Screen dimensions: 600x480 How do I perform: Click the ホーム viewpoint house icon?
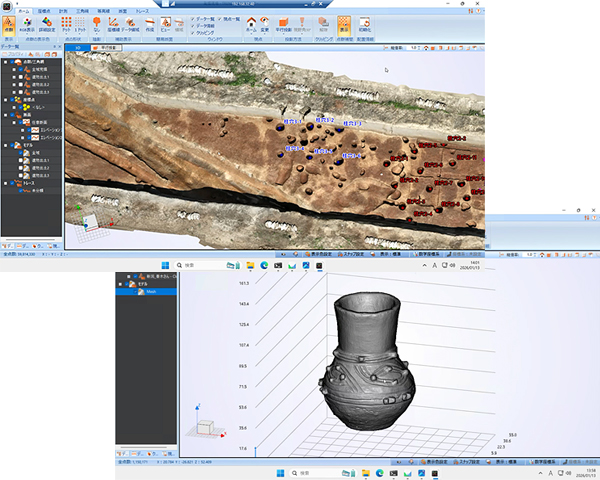click(x=251, y=22)
